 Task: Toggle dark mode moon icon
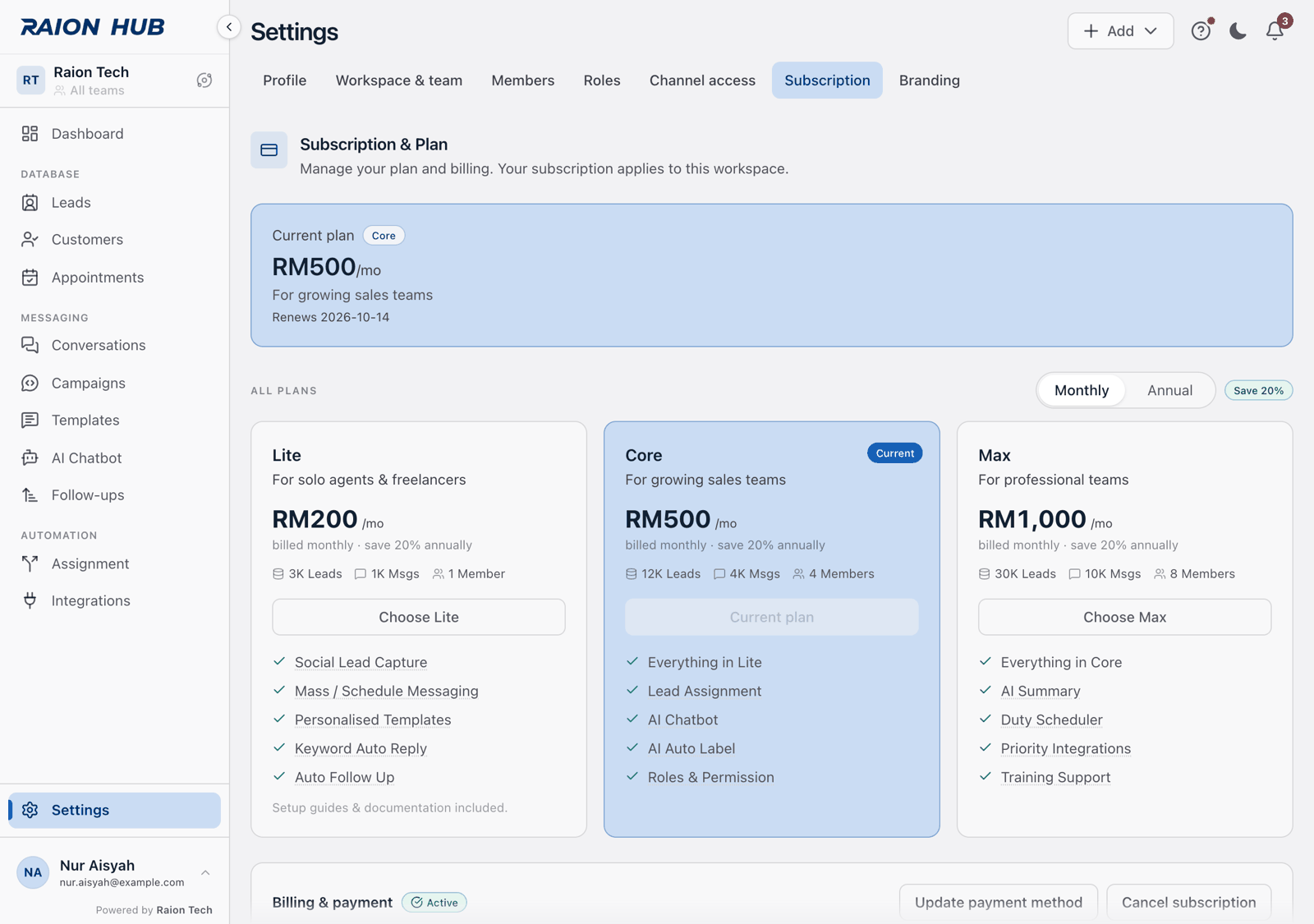coord(1238,31)
